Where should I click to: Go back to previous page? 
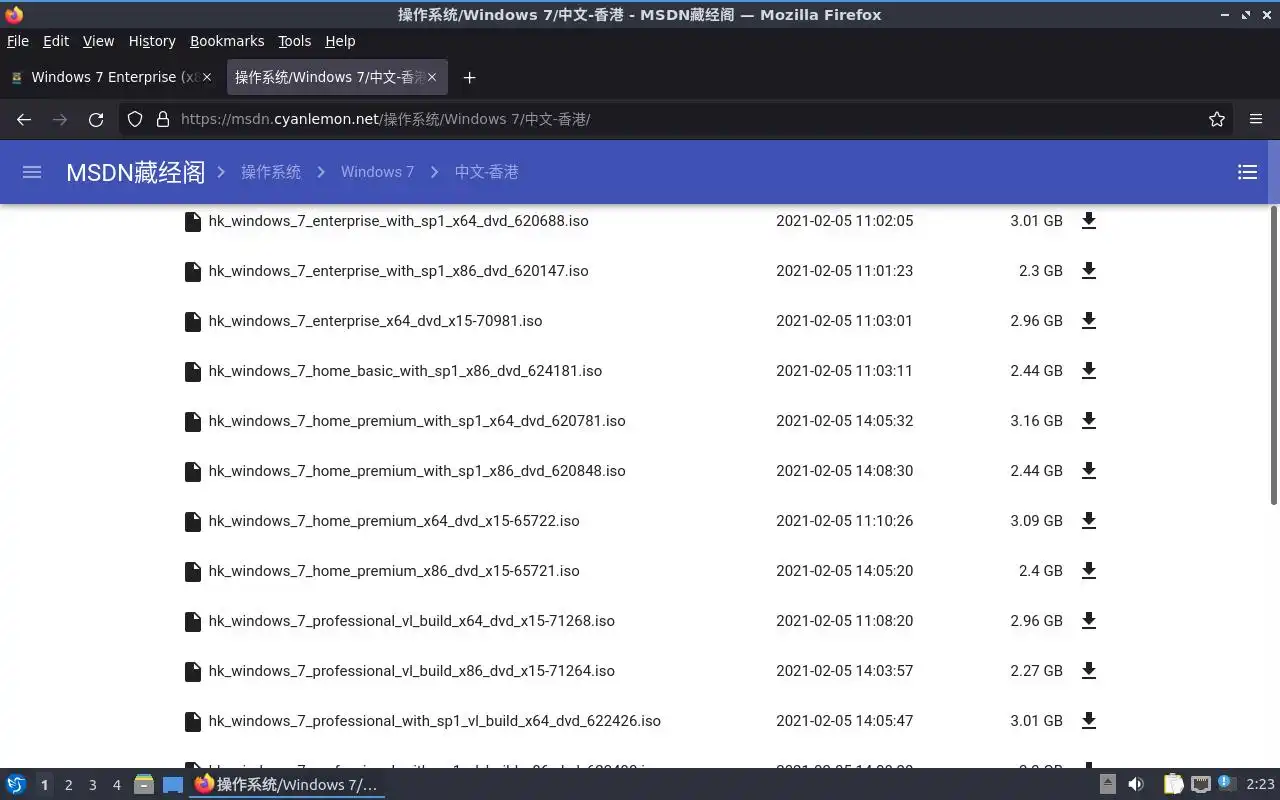(x=24, y=119)
